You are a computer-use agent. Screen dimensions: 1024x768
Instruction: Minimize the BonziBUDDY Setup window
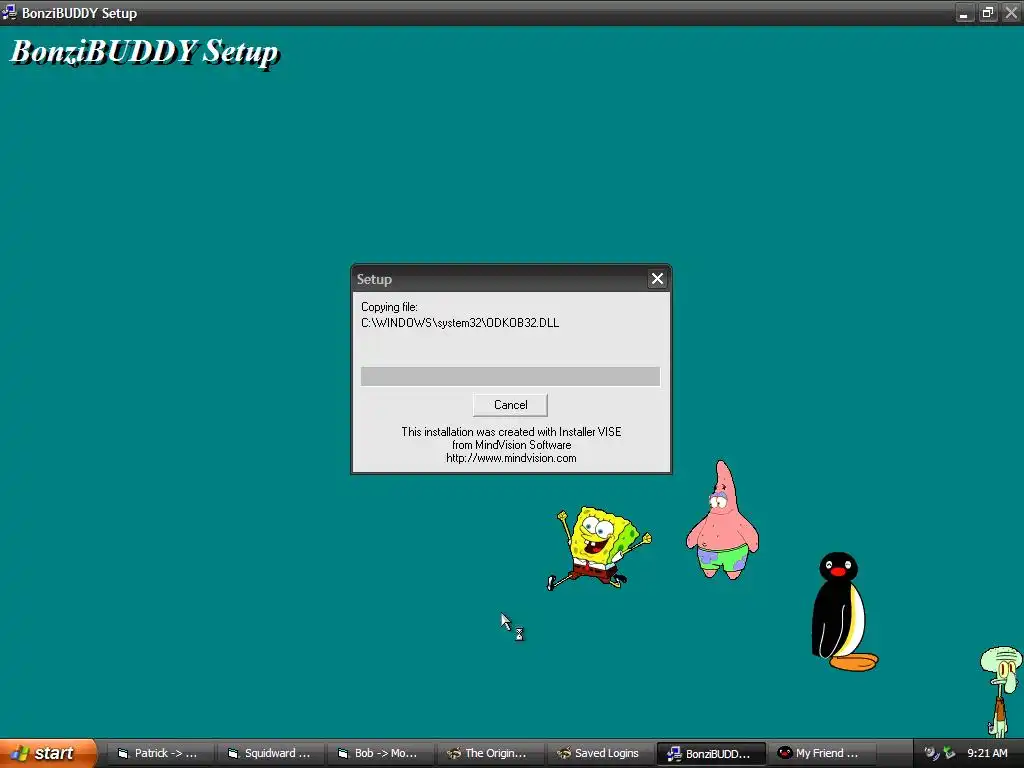[x=964, y=13]
